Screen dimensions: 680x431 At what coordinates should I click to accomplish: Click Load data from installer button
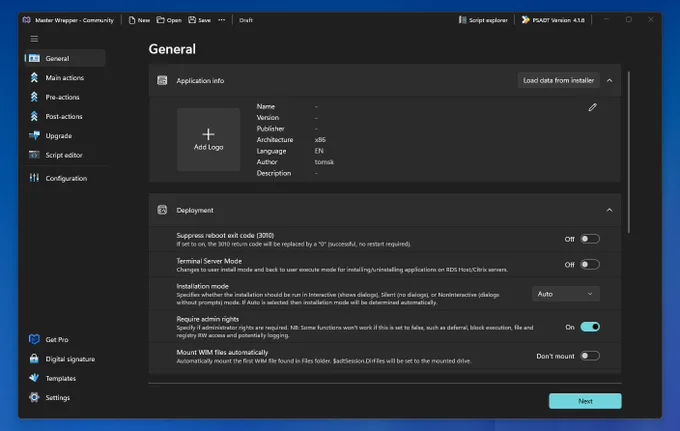coord(559,81)
